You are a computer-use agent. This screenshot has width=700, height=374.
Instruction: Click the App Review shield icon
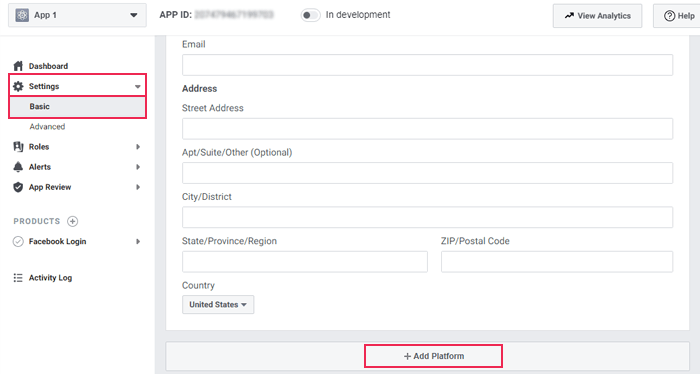click(x=18, y=187)
